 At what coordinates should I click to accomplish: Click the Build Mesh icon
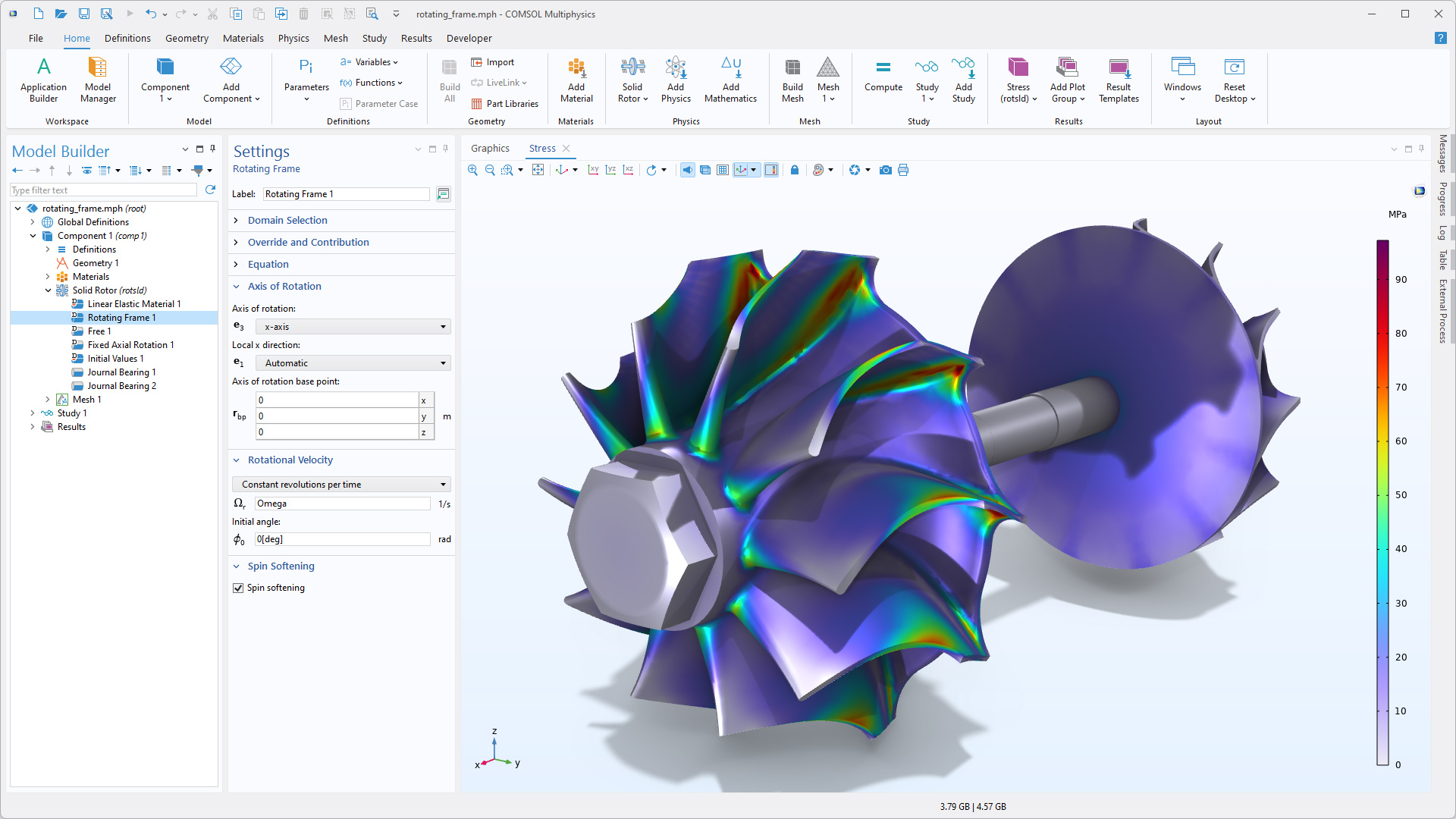click(x=792, y=80)
